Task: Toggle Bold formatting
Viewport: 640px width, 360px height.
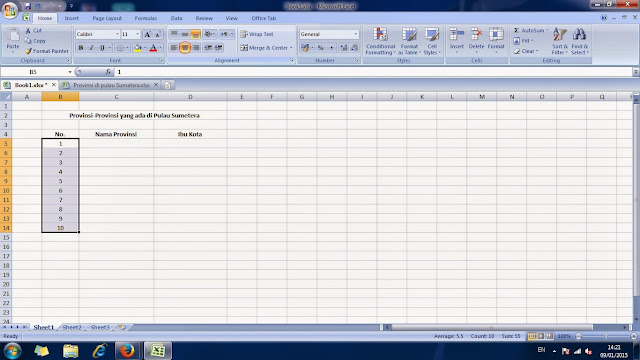Action: pos(81,48)
